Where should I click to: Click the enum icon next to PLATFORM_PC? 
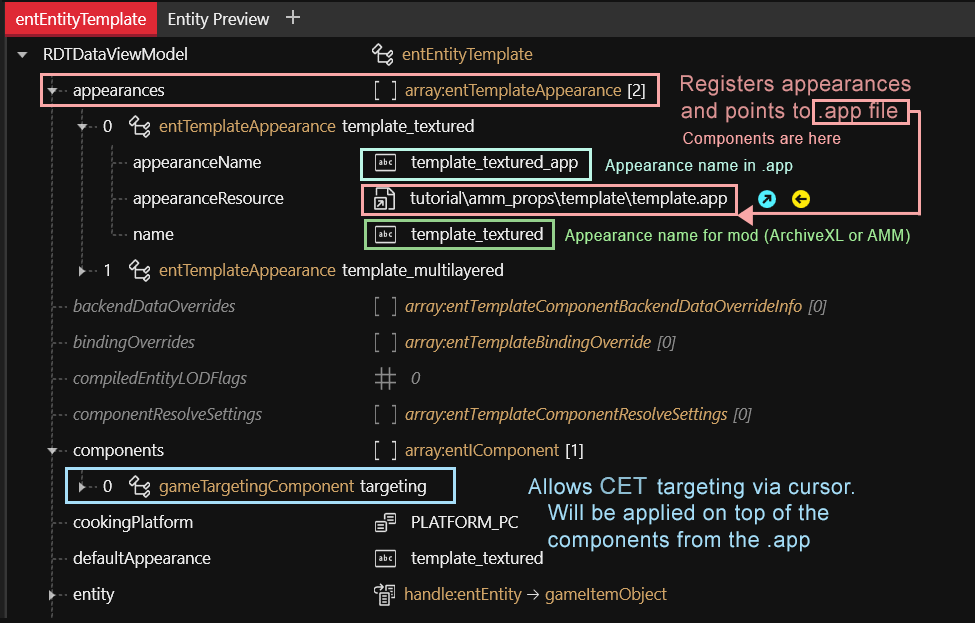pyautogui.click(x=385, y=522)
